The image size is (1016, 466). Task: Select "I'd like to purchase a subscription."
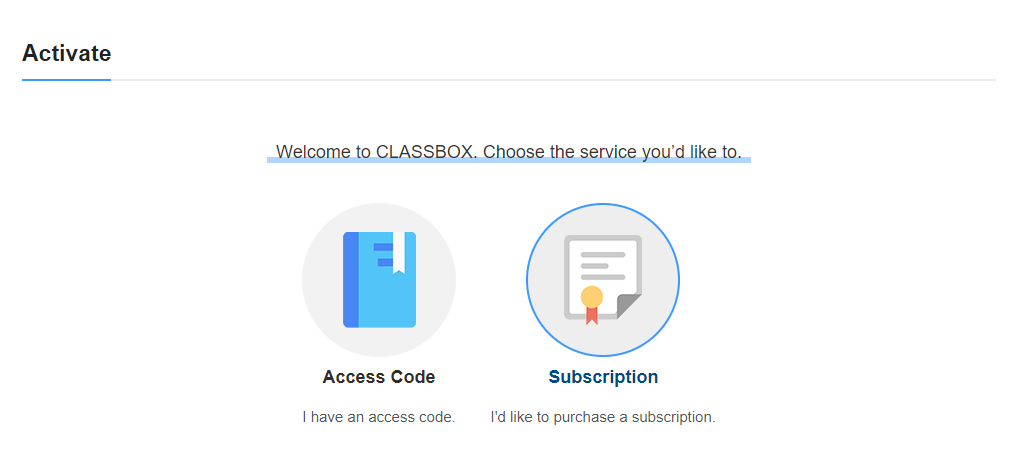(603, 417)
